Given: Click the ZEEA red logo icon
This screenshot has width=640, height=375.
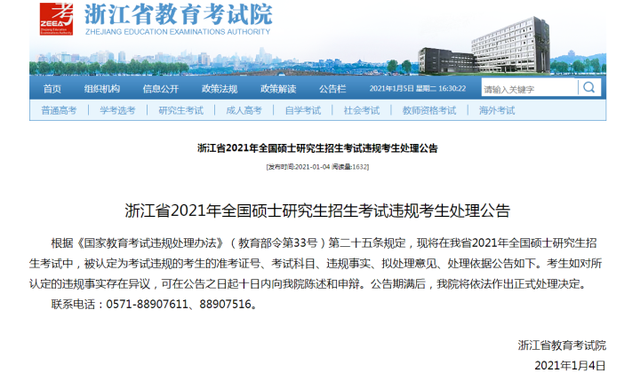Looking at the screenshot, I should [x=56, y=19].
